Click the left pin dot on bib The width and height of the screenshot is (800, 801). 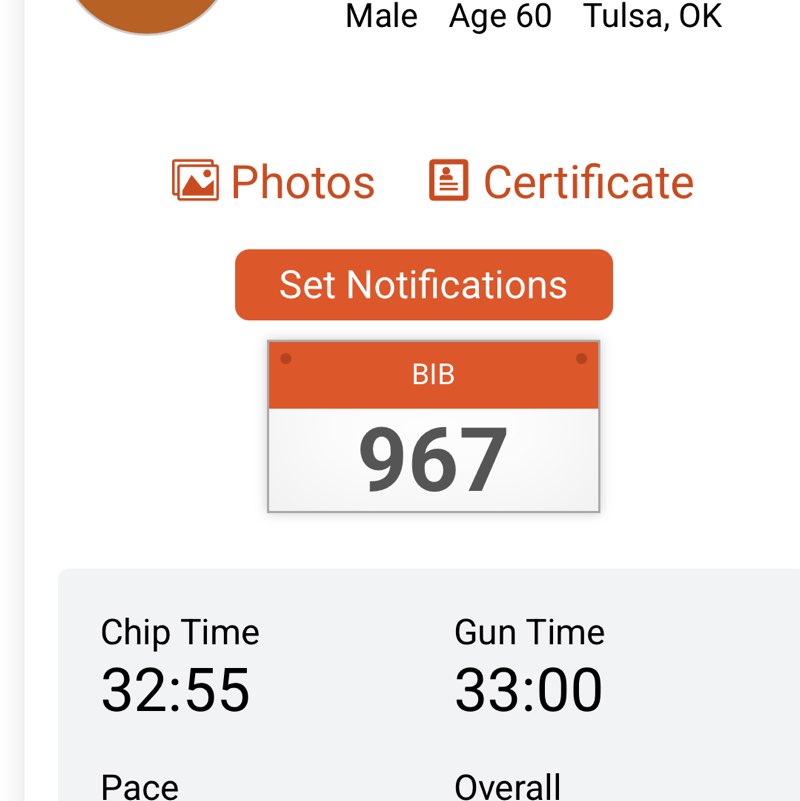[286, 358]
